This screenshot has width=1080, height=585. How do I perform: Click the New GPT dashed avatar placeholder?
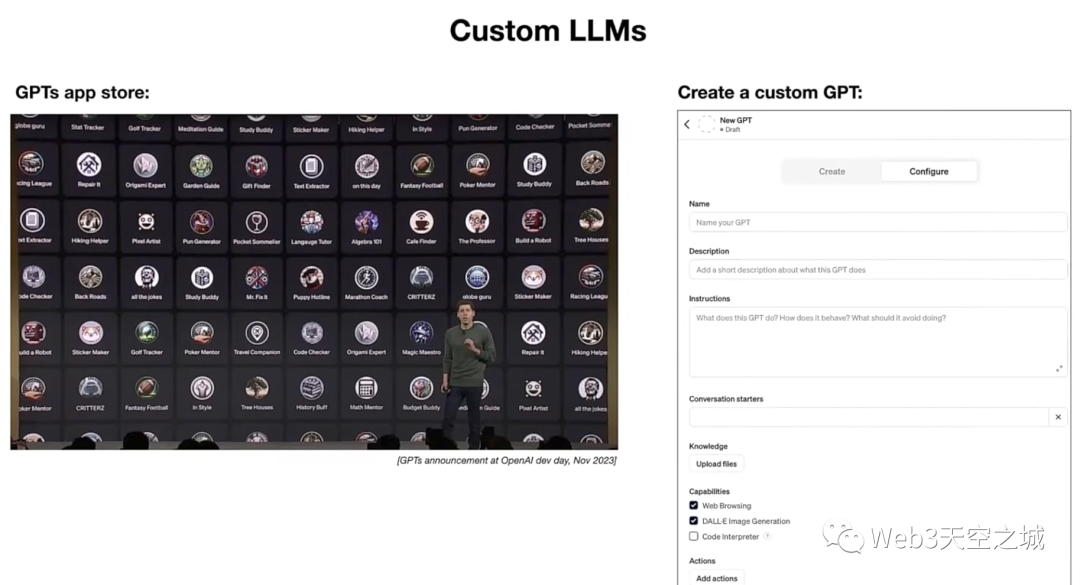707,124
